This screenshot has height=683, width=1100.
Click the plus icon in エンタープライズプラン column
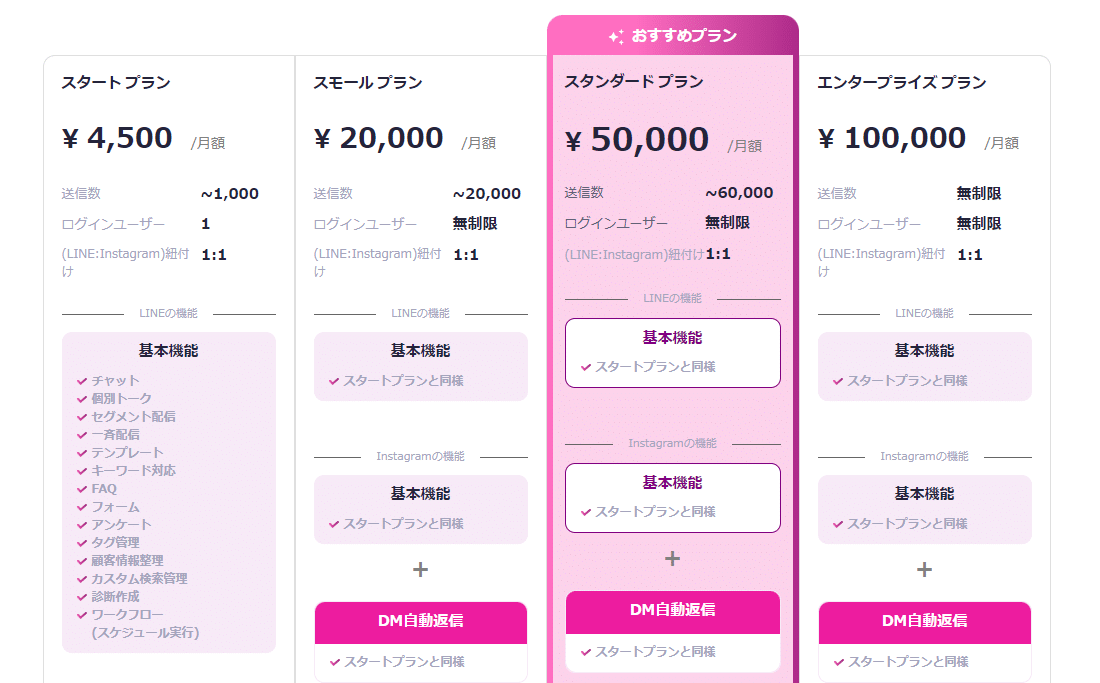(924, 569)
